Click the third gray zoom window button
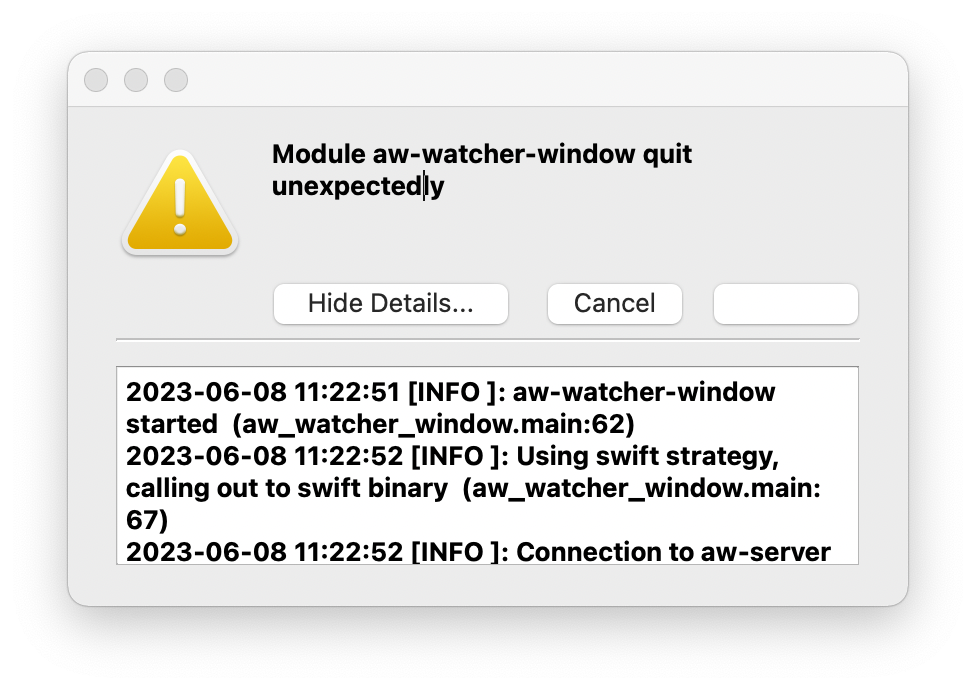 [x=176, y=80]
